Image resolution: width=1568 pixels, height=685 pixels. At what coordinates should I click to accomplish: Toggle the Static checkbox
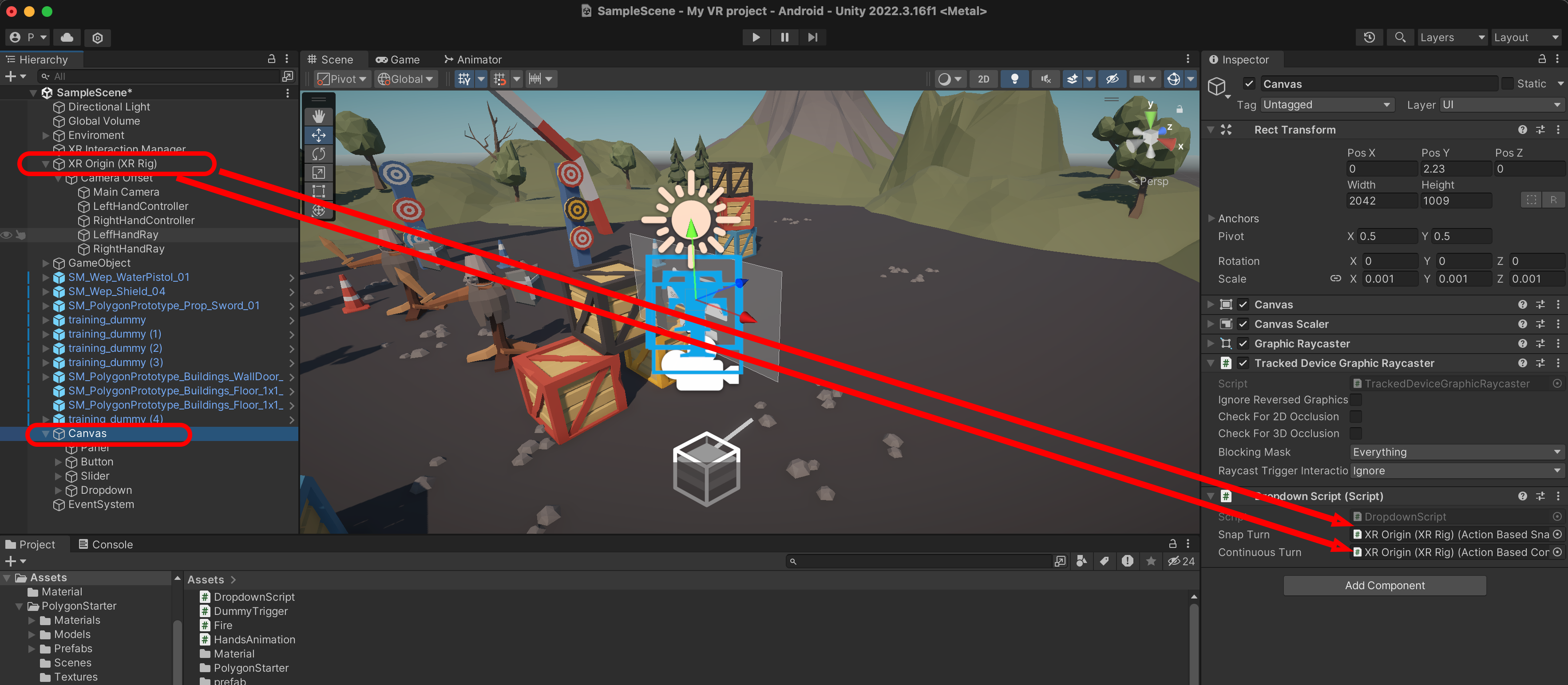[1507, 84]
